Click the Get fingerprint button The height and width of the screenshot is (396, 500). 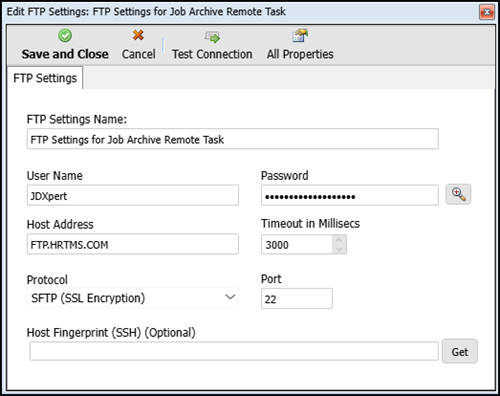coord(460,351)
